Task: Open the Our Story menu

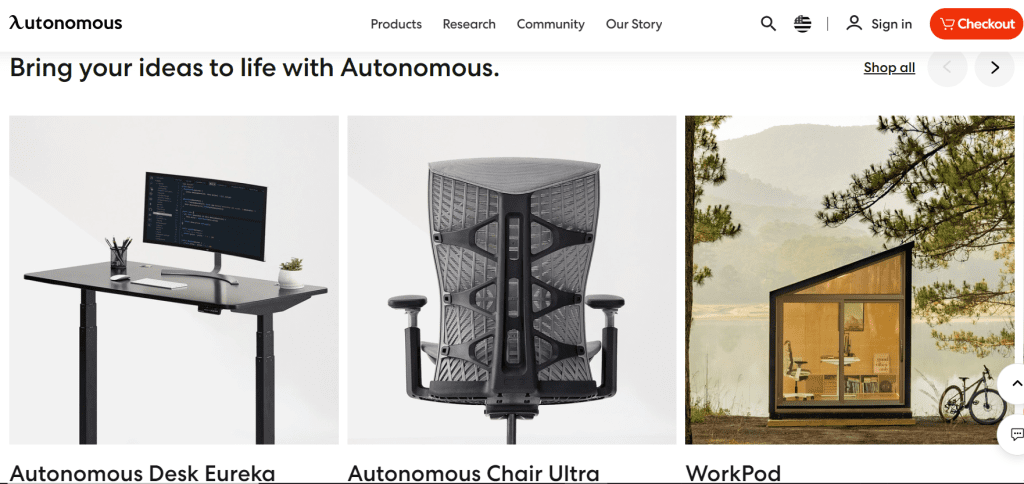Action: coord(633,24)
